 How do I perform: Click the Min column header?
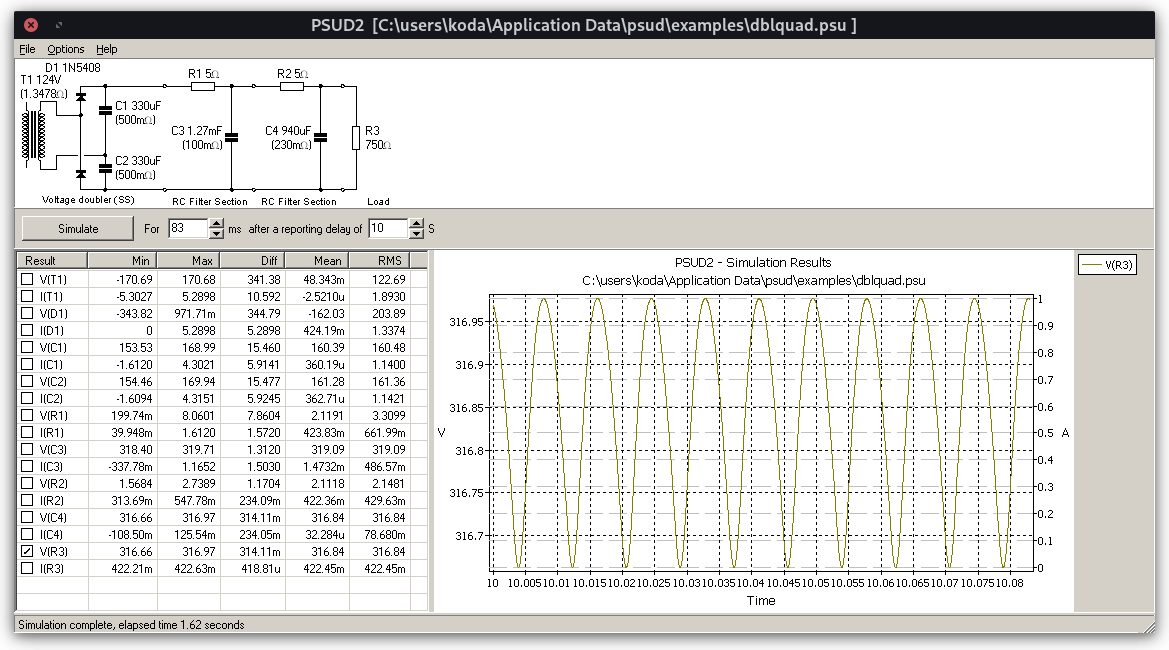[x=122, y=260]
